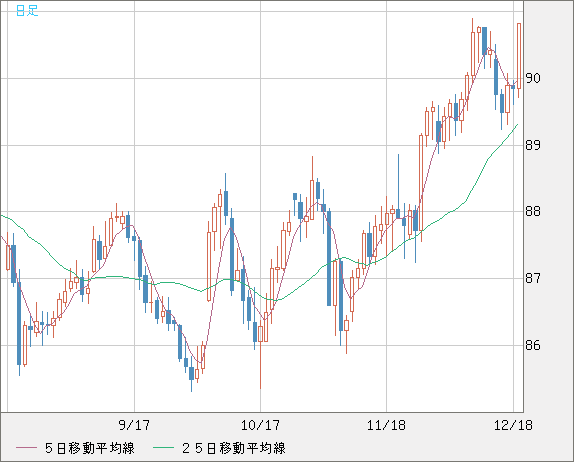Select the 10/17 date label on the axis

(260, 425)
